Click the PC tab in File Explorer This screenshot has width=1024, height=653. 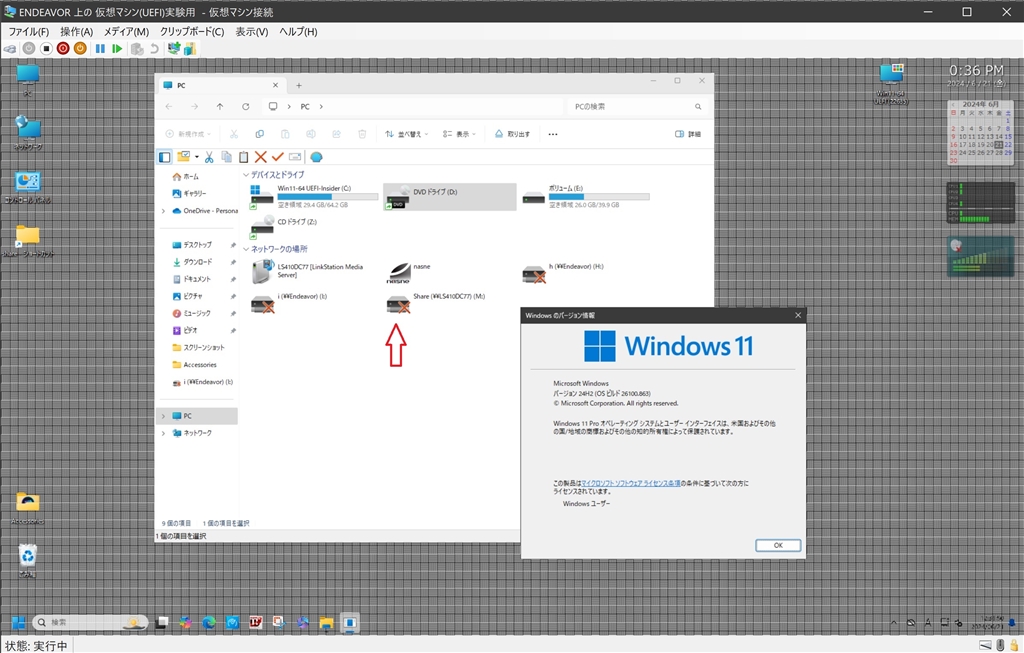221,86
